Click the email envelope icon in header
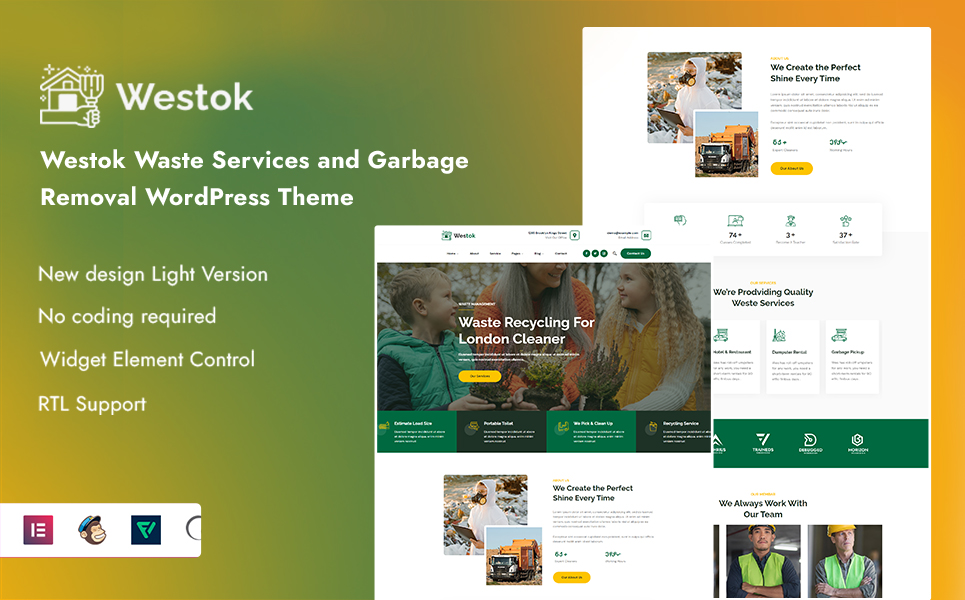The height and width of the screenshot is (600, 965). 646,236
